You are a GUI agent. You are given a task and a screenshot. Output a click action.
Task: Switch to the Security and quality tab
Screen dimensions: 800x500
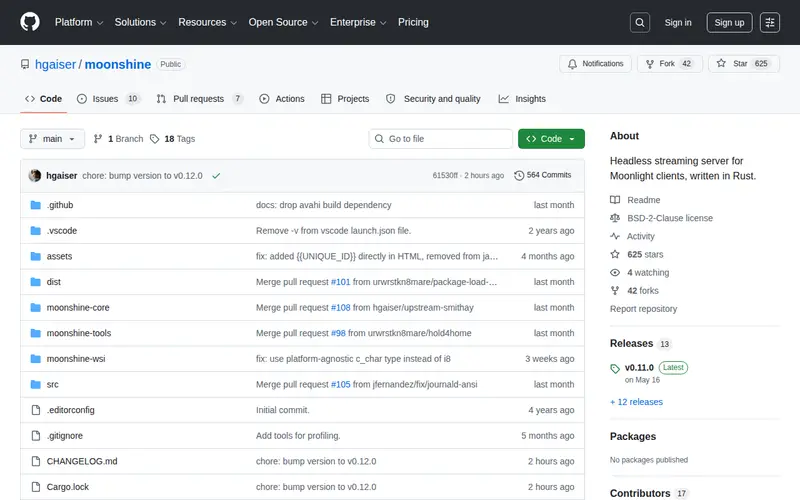(x=433, y=99)
